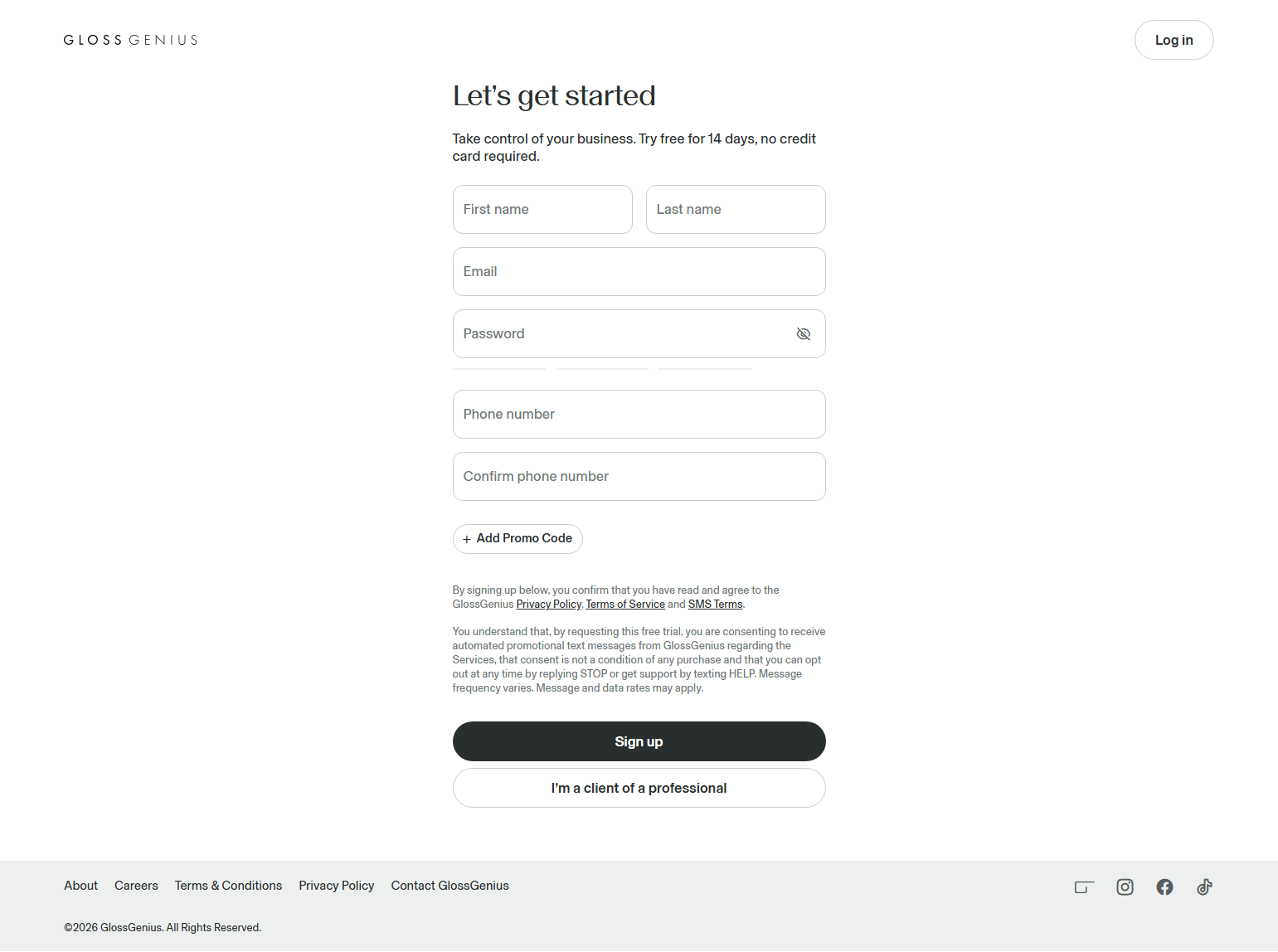The height and width of the screenshot is (952, 1278).
Task: Open the SMS Terms link
Action: tap(714, 604)
